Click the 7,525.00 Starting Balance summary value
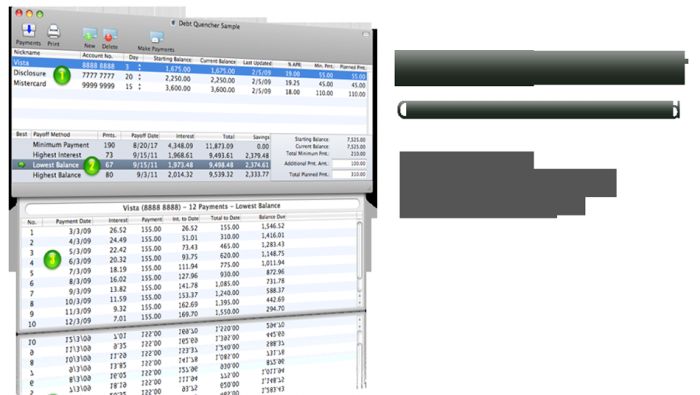 pyautogui.click(x=356, y=140)
